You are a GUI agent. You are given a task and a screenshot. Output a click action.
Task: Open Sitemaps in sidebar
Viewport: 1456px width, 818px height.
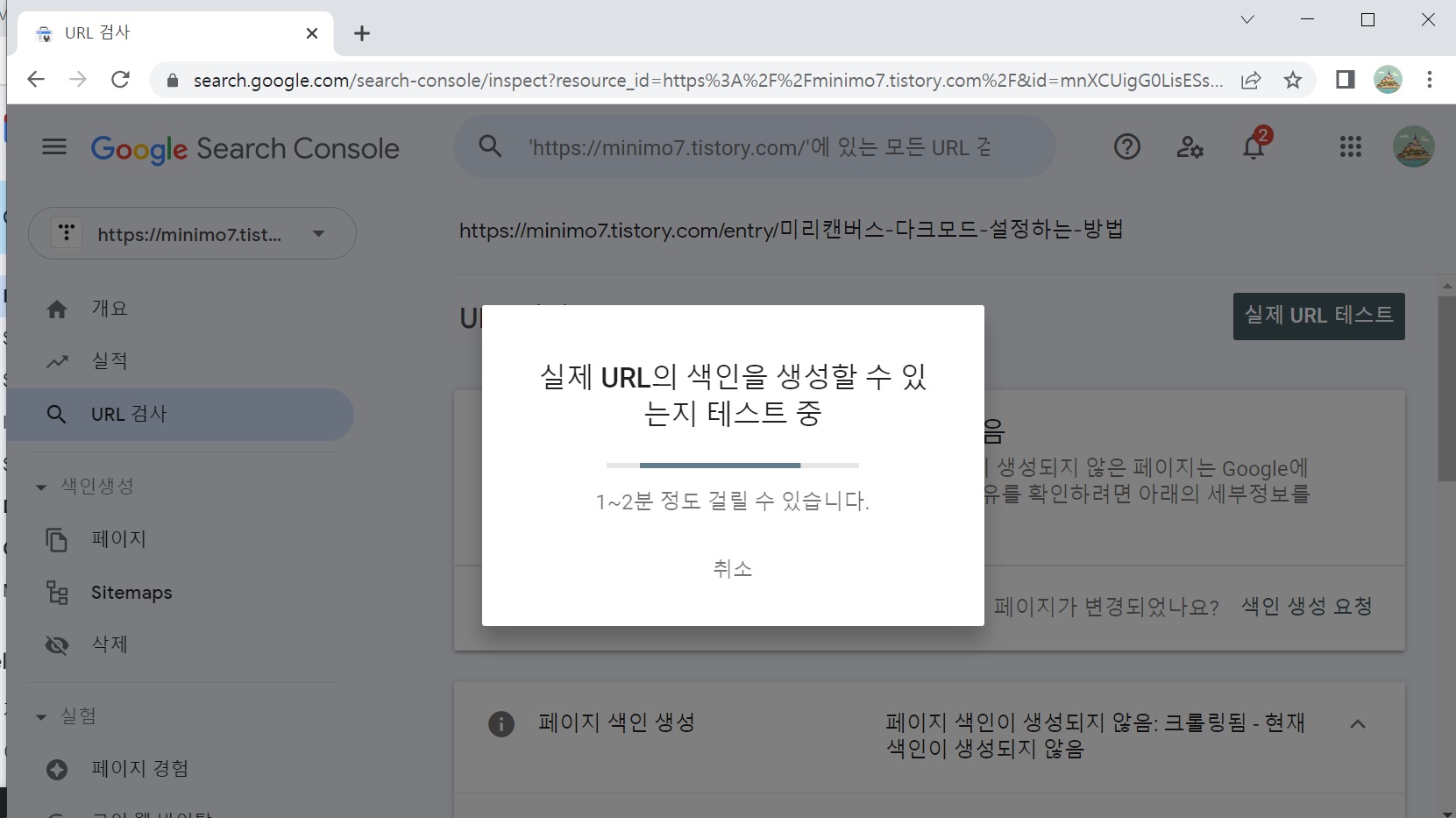(x=180, y=593)
